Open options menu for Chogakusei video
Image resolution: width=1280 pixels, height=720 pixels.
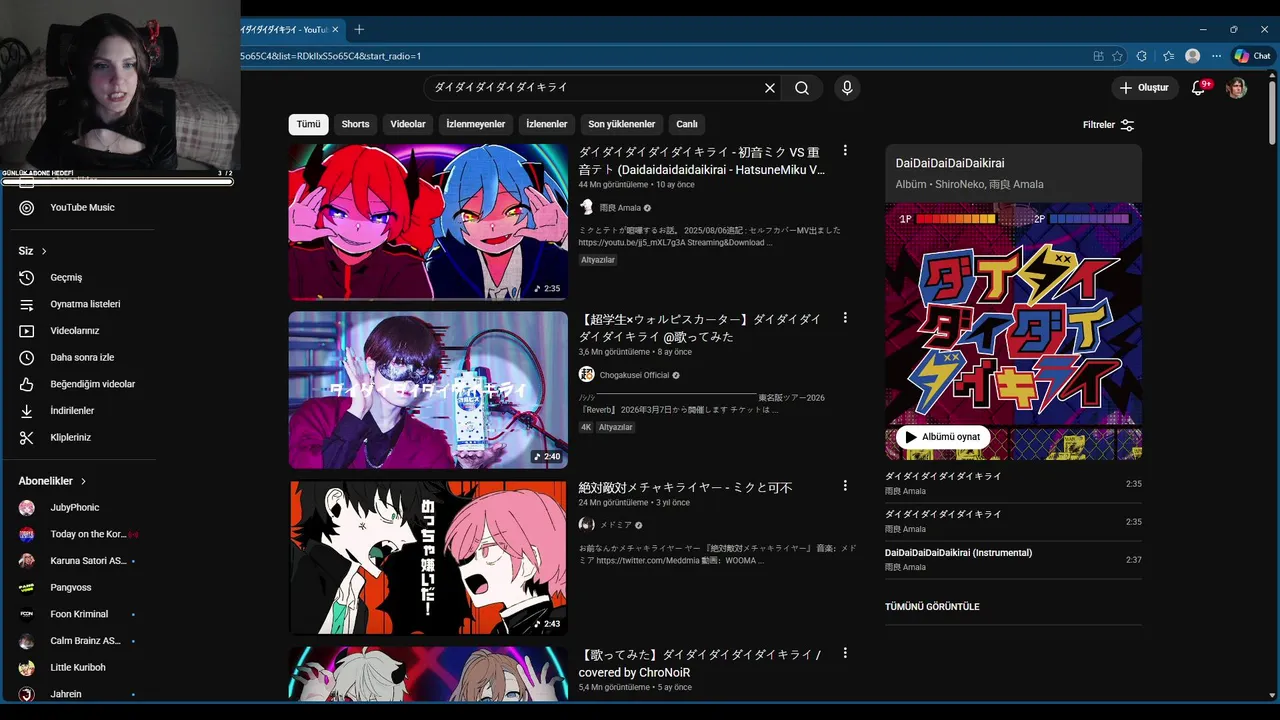point(845,318)
